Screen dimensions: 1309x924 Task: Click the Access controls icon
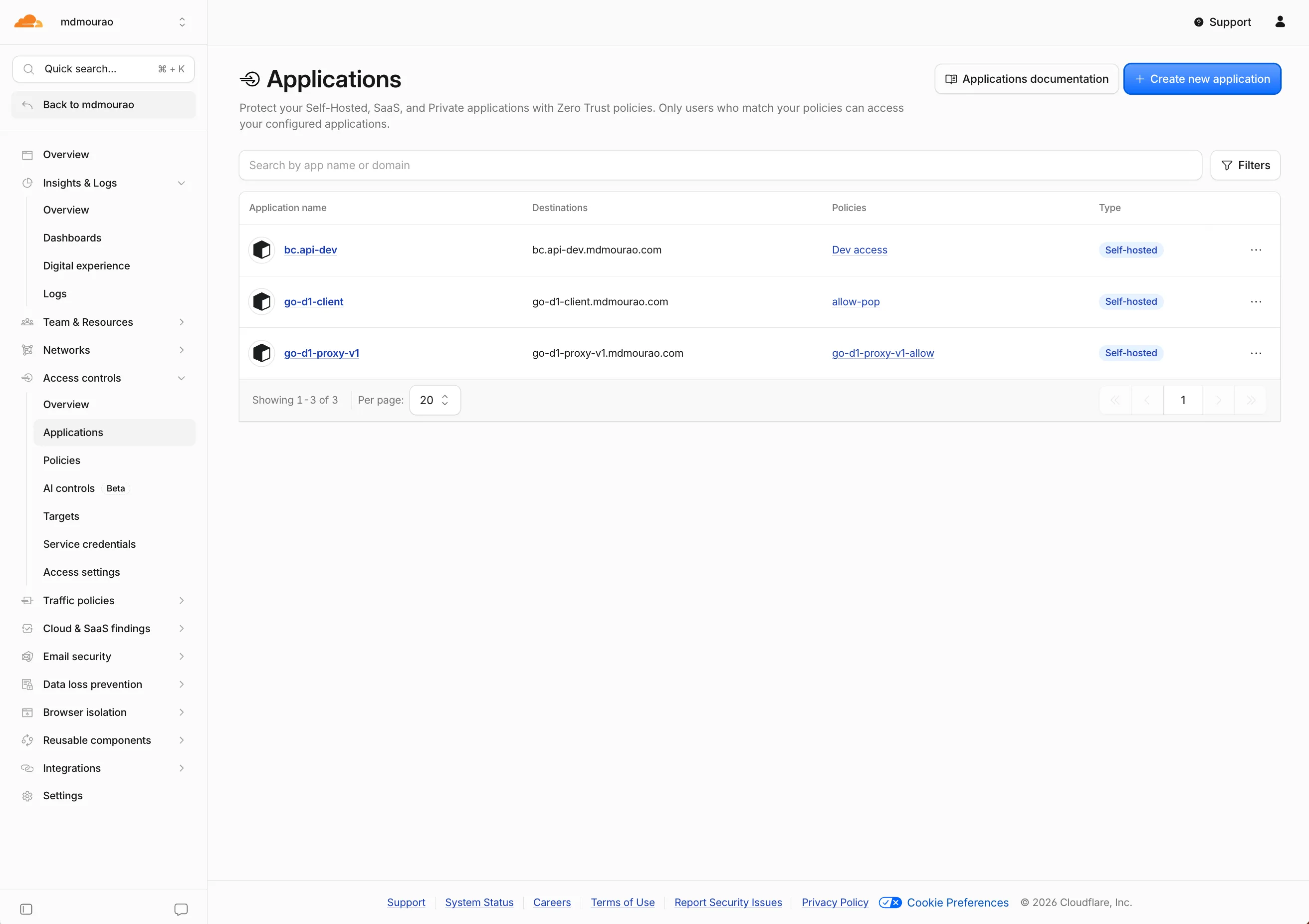pyautogui.click(x=27, y=378)
